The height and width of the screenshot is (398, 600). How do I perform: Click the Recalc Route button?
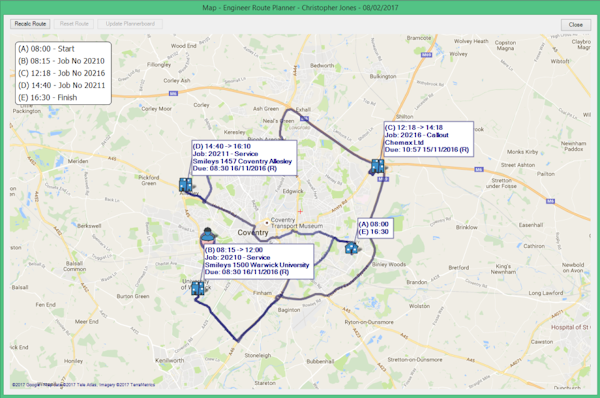[30, 24]
